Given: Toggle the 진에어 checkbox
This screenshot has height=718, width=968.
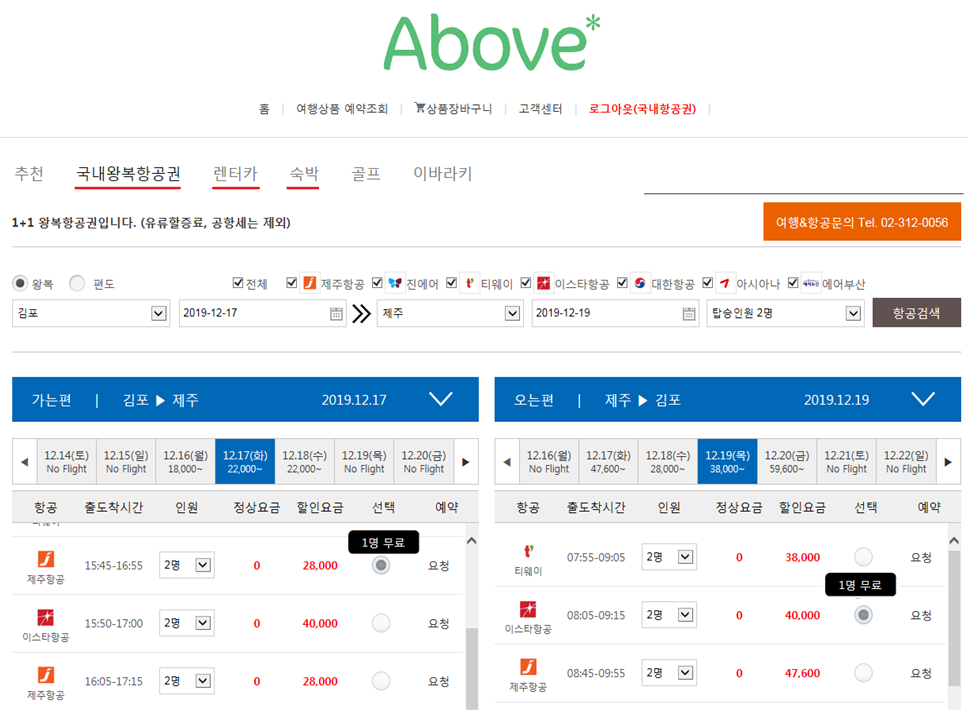Looking at the screenshot, I should click(377, 283).
